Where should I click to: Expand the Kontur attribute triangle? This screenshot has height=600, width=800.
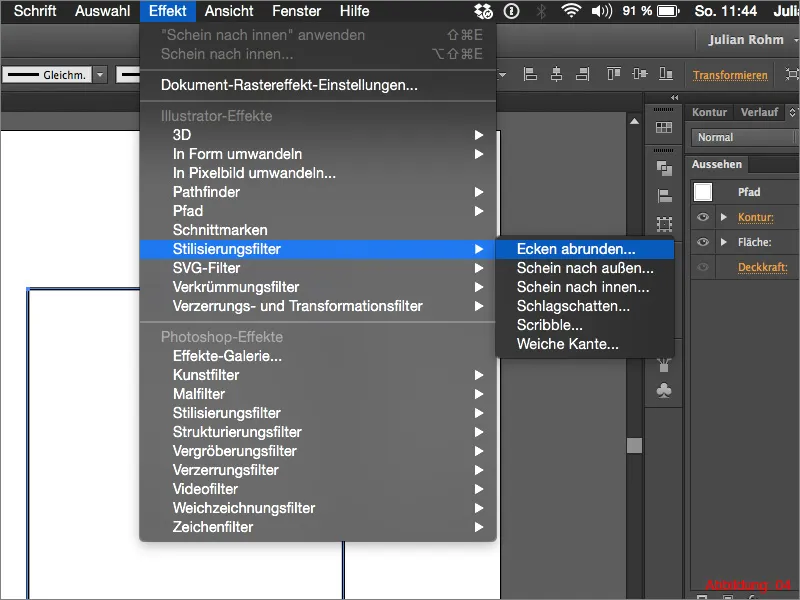[x=723, y=217]
